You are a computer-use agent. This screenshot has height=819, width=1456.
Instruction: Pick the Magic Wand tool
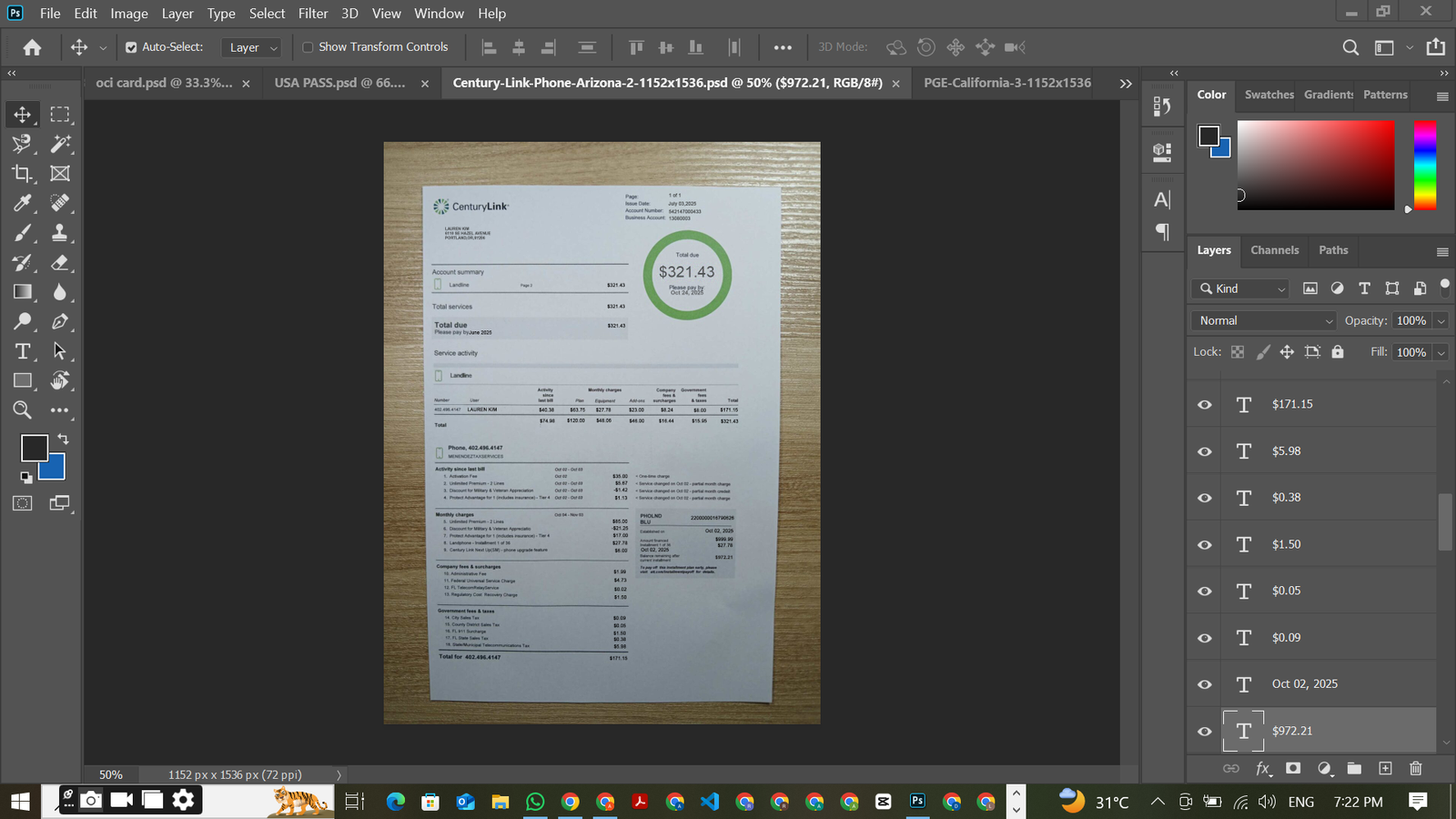60,144
